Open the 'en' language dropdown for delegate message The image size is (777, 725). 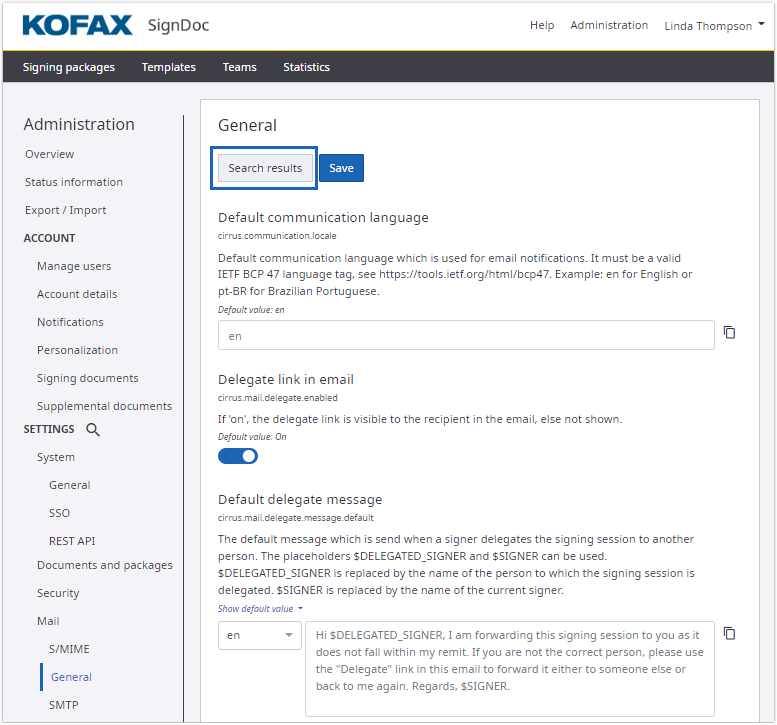259,635
